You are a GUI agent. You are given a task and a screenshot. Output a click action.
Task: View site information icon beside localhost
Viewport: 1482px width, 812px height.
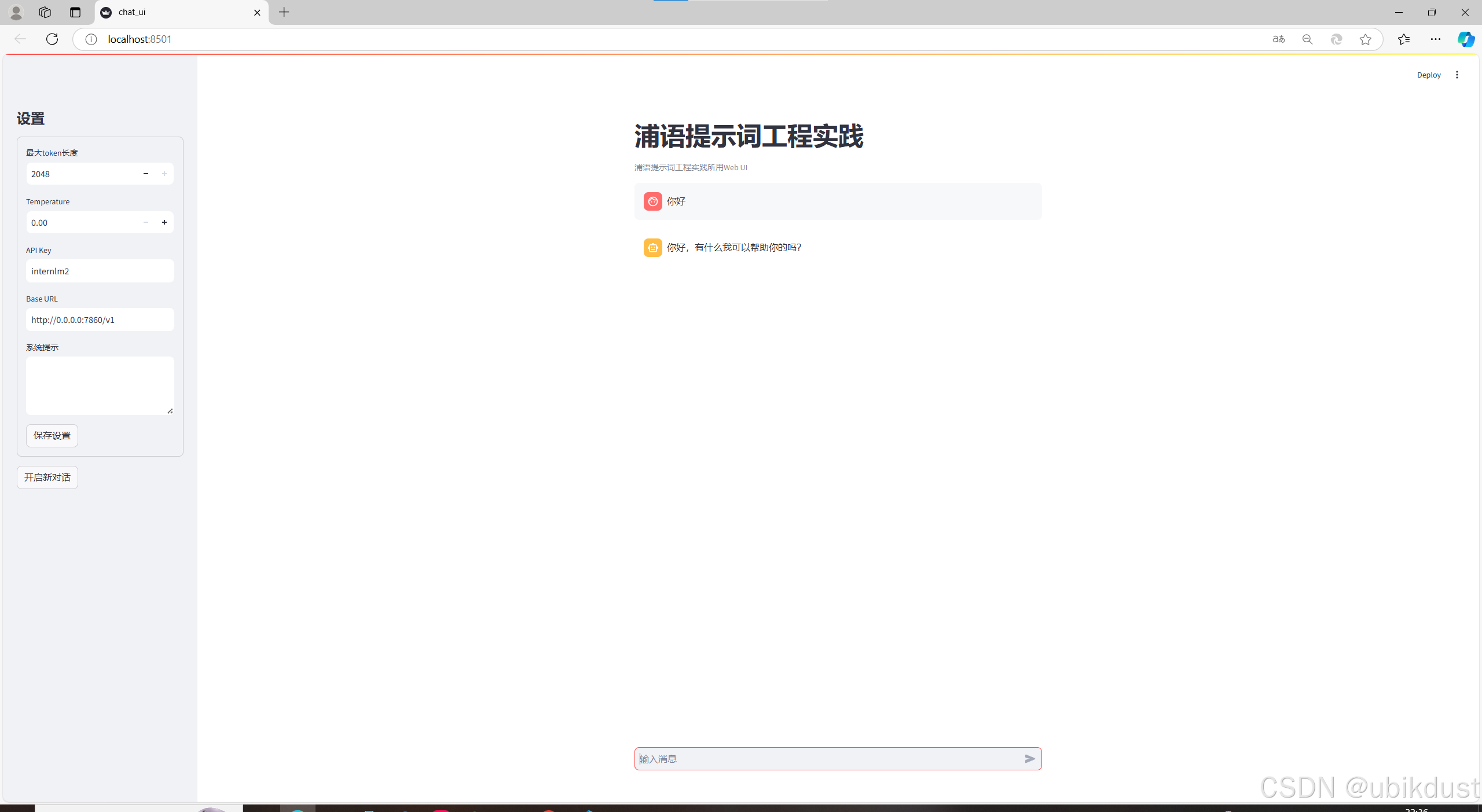pyautogui.click(x=91, y=39)
